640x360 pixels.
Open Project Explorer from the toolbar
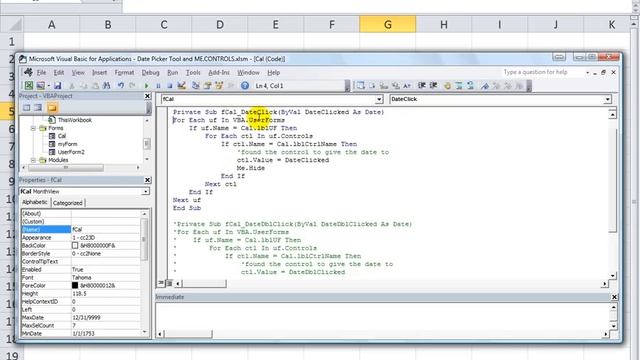pyautogui.click(x=196, y=85)
